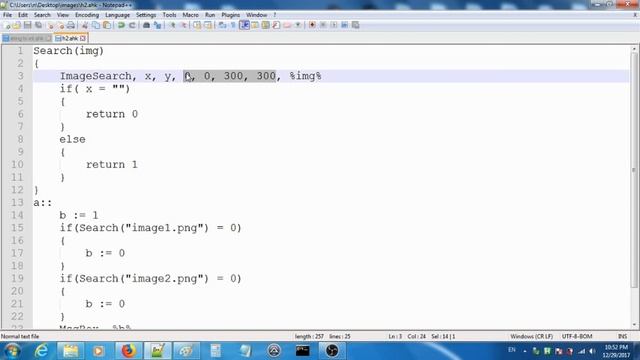Click "Search(img)" on line 1
The image size is (640, 360).
pos(69,51)
